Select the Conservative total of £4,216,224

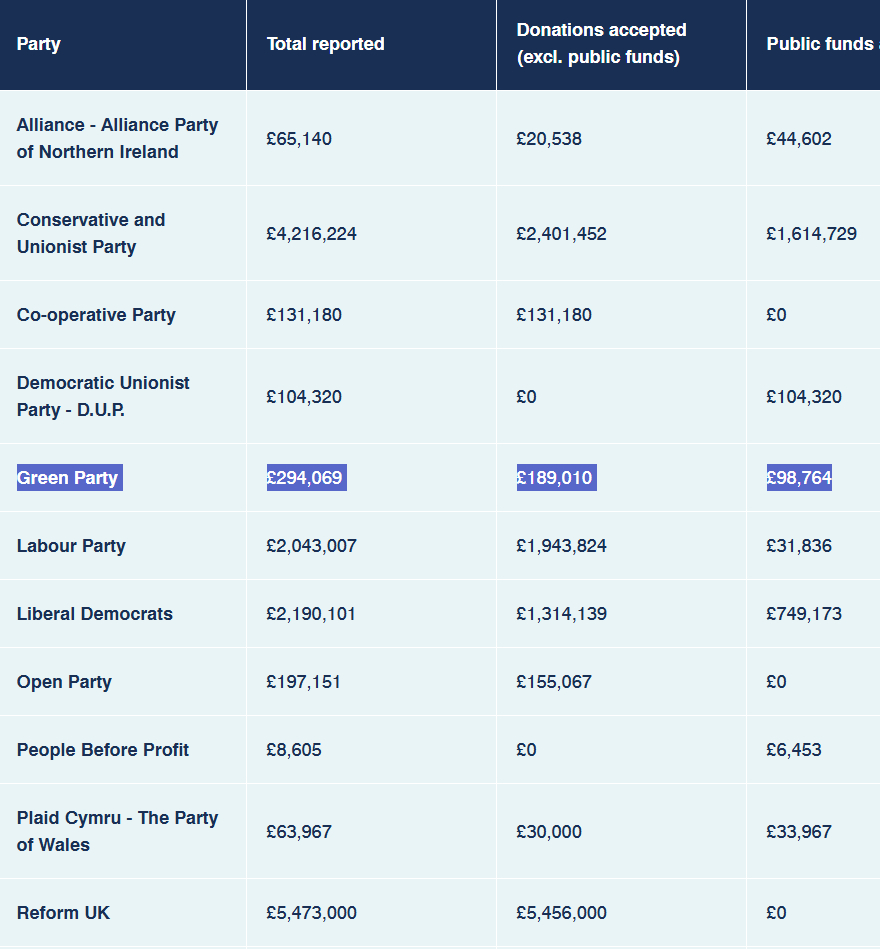coord(311,234)
